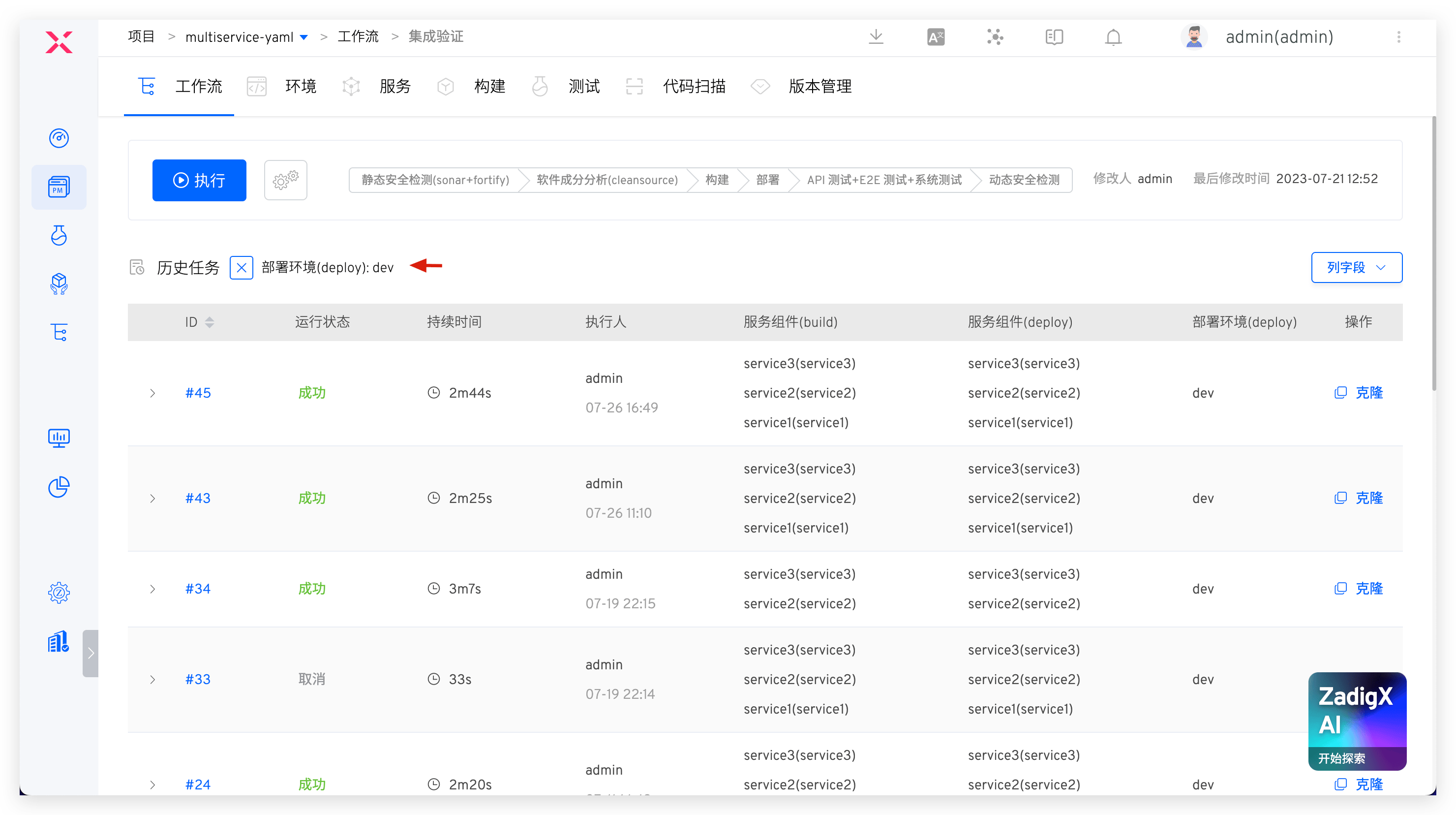Click the download icon in top bar

[876, 37]
